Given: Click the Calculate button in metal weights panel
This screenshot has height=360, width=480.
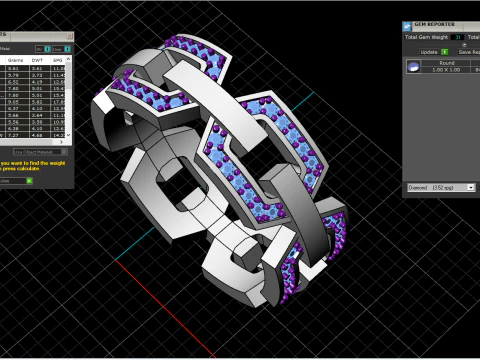Looking at the screenshot, I should [16, 181].
